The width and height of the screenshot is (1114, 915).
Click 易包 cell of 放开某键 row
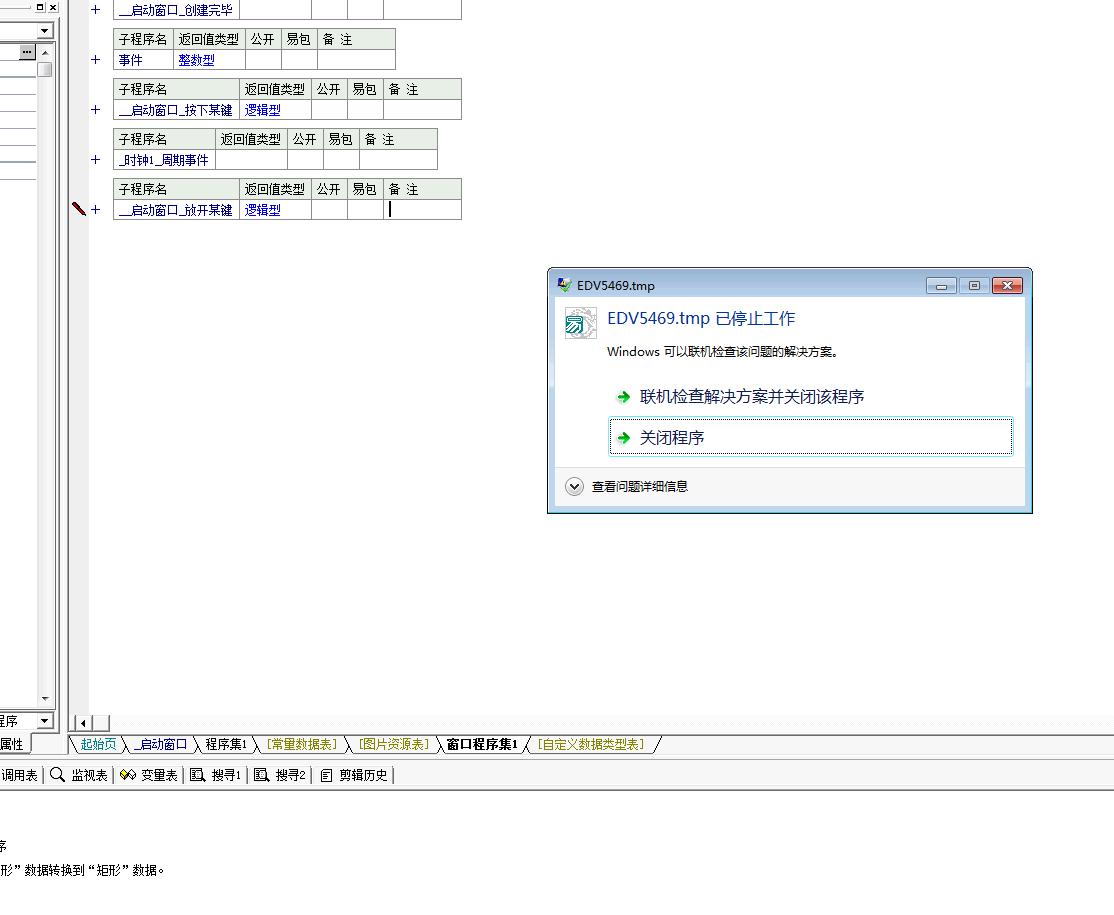pos(365,210)
